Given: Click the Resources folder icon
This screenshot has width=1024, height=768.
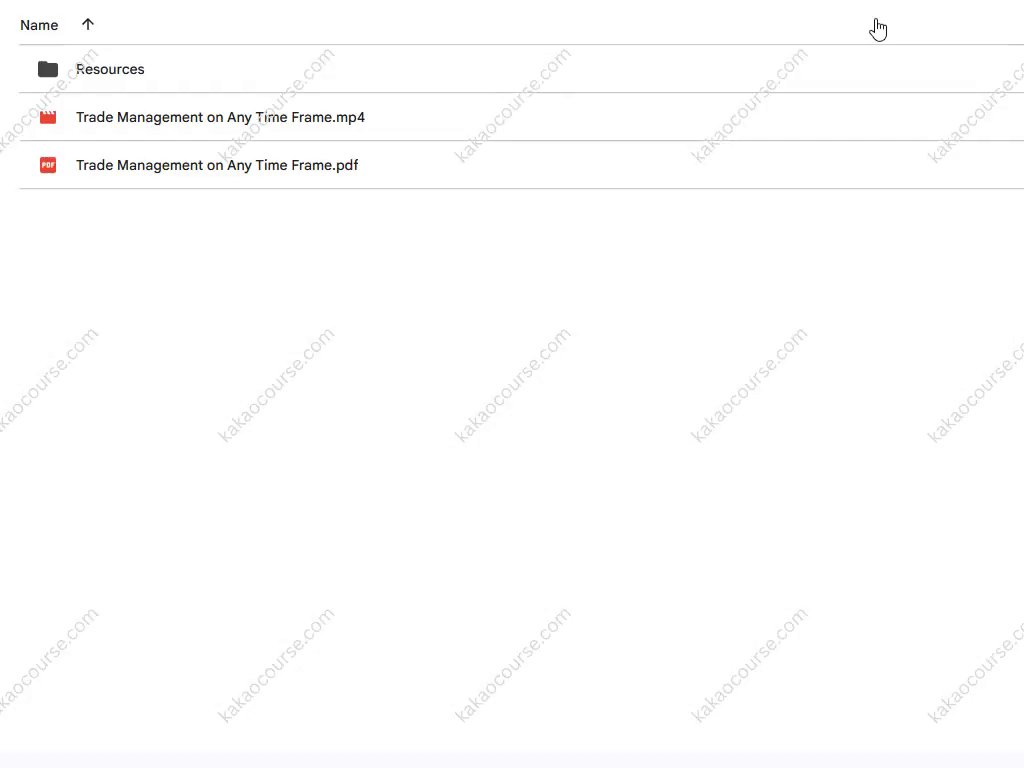Looking at the screenshot, I should [x=48, y=69].
